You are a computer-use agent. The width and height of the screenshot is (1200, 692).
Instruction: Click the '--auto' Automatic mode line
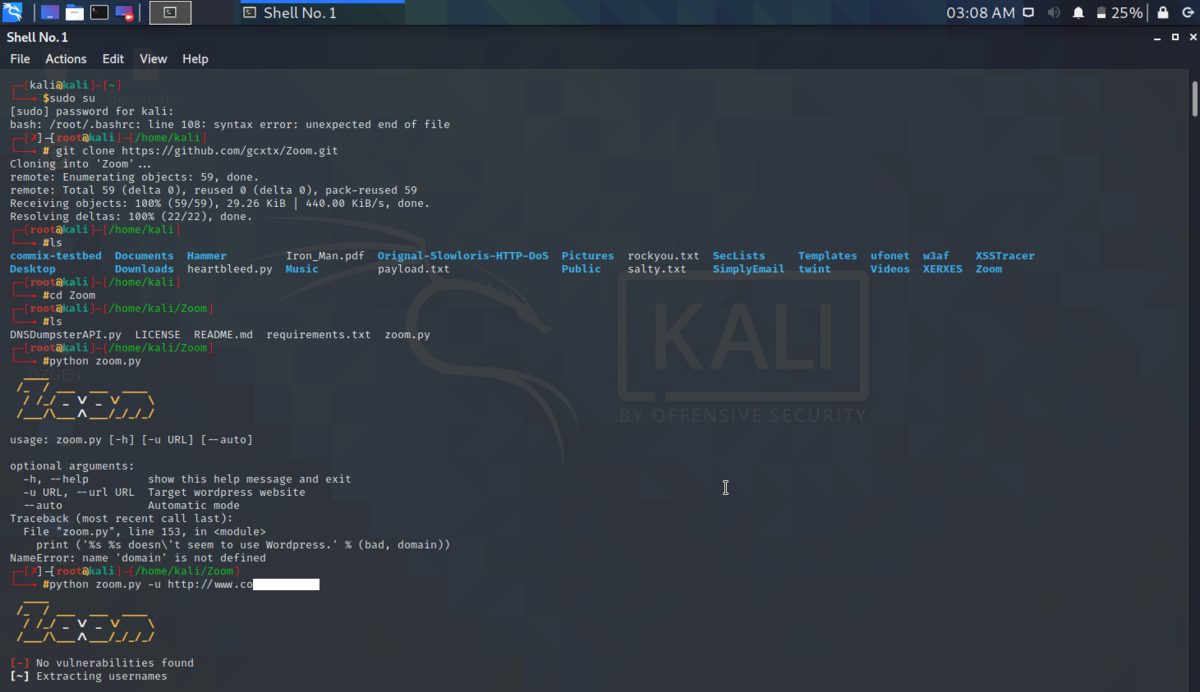131,506
